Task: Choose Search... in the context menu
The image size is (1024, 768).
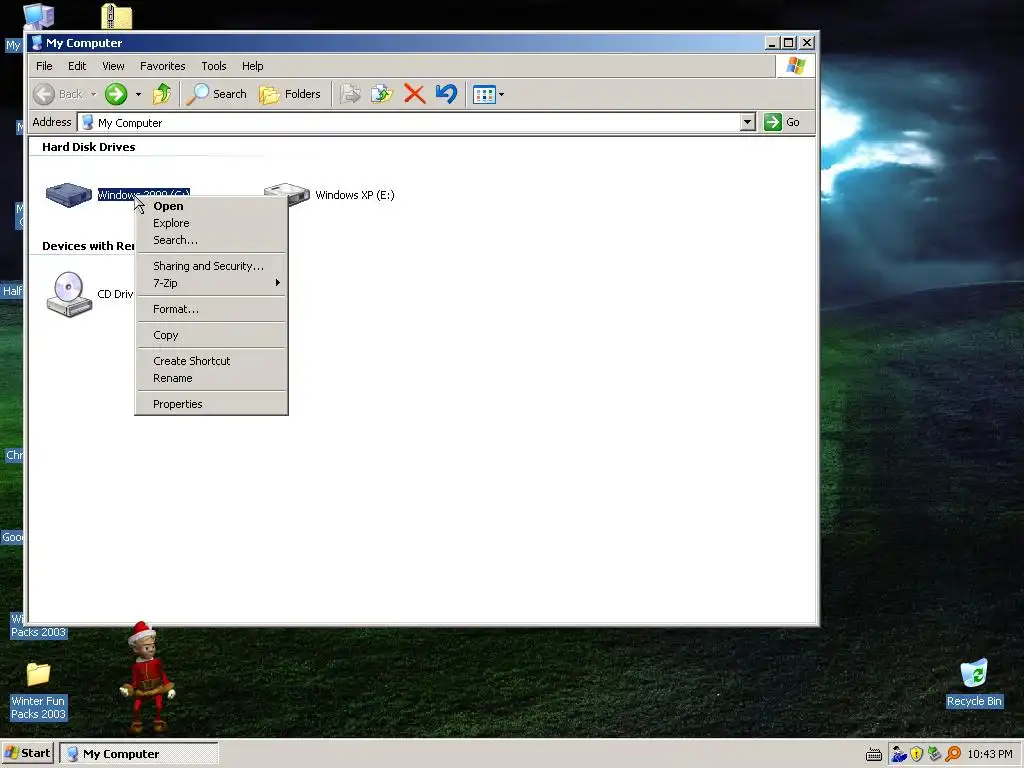Action: pyautogui.click(x=211, y=240)
